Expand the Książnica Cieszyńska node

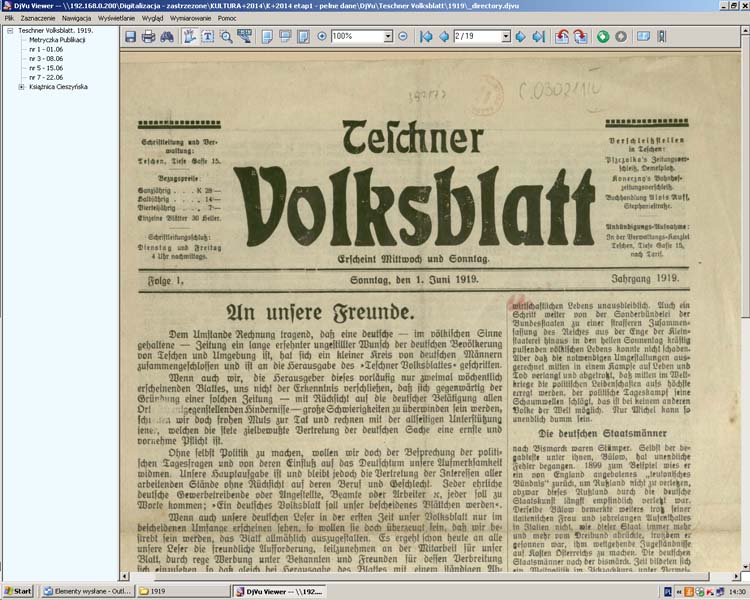point(21,87)
